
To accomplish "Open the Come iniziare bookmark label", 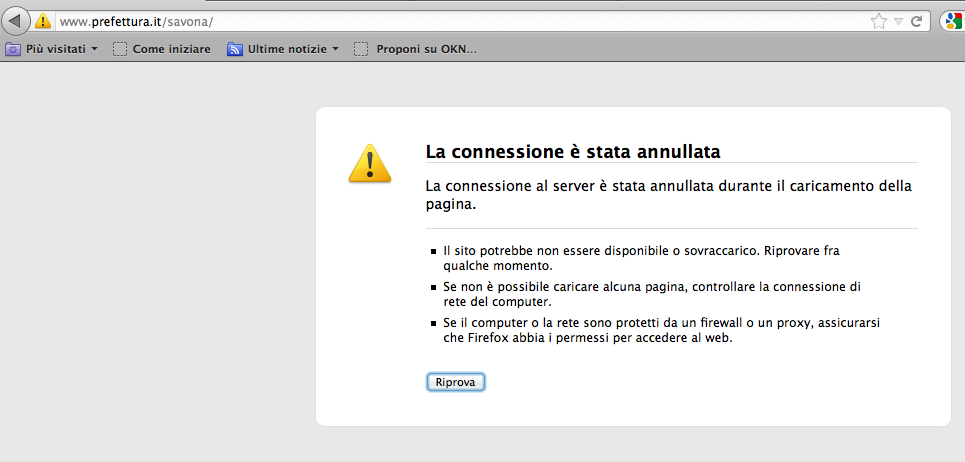I will coord(171,49).
